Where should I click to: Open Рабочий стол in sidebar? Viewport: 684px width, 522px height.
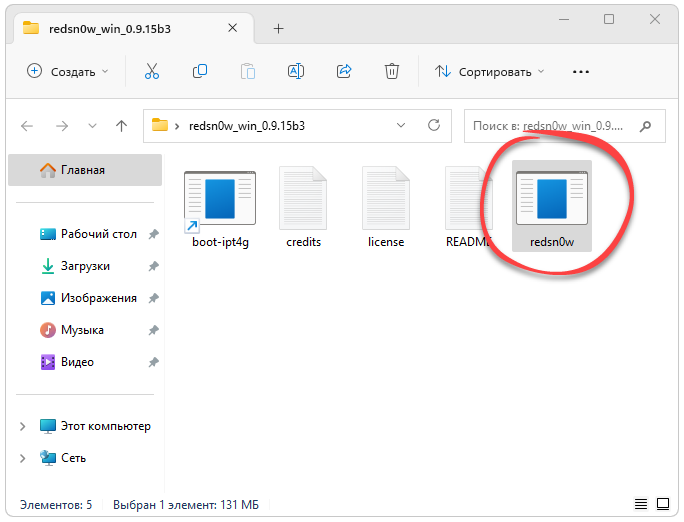point(99,234)
